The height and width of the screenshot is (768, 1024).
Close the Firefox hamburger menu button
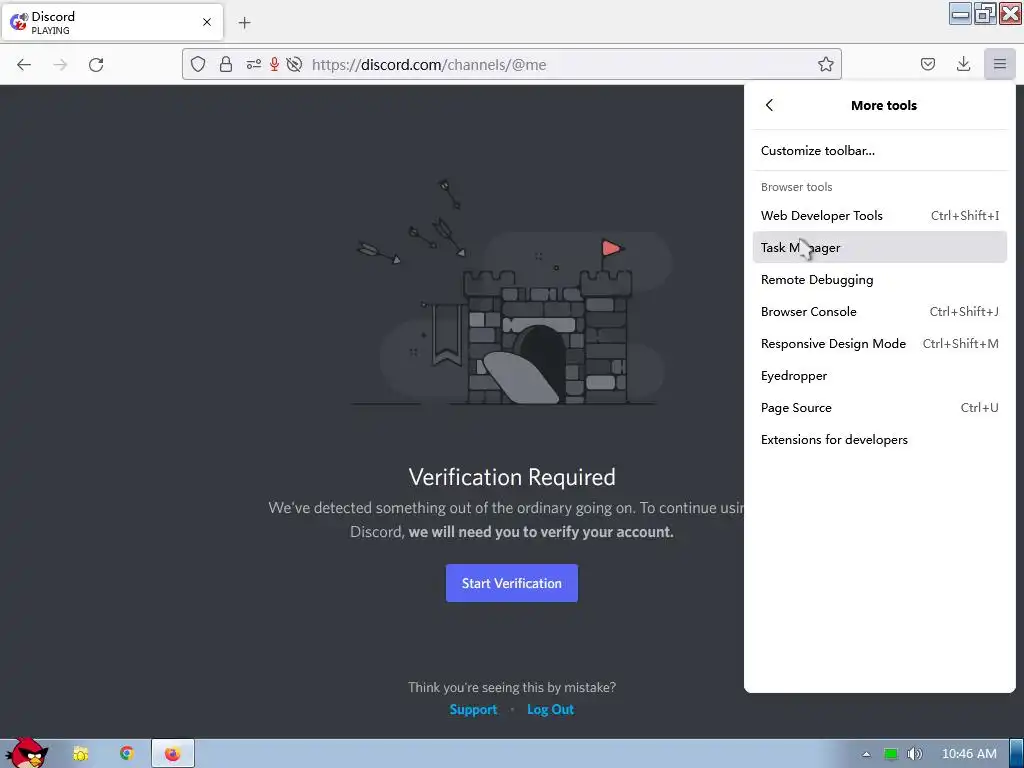point(1000,64)
